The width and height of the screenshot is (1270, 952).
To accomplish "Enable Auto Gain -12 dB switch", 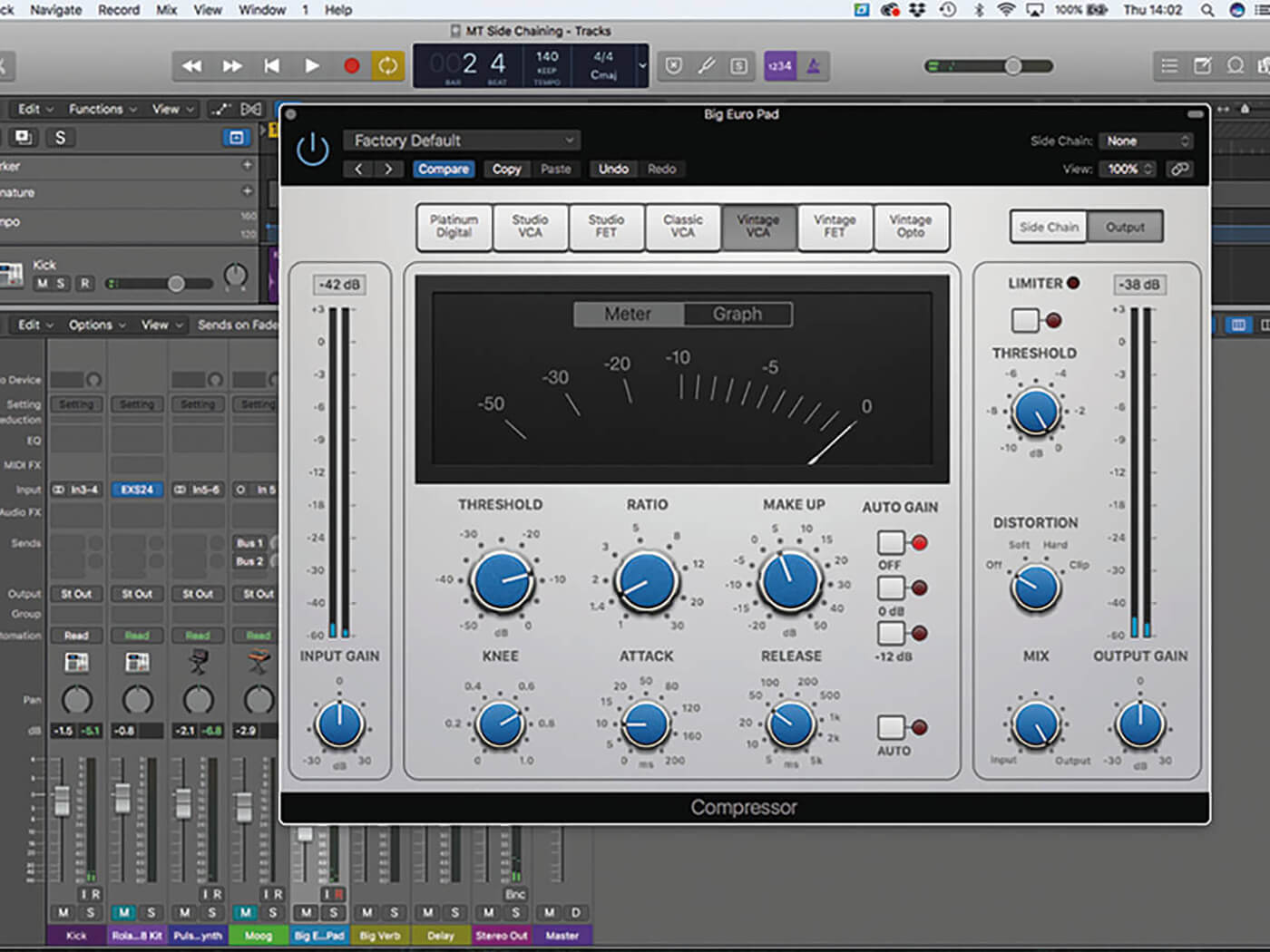I will [x=891, y=633].
